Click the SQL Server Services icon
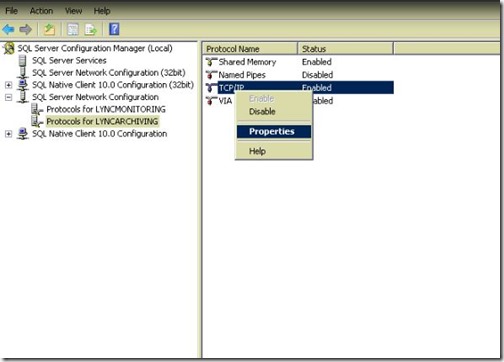The width and height of the screenshot is (504, 362). pyautogui.click(x=23, y=61)
